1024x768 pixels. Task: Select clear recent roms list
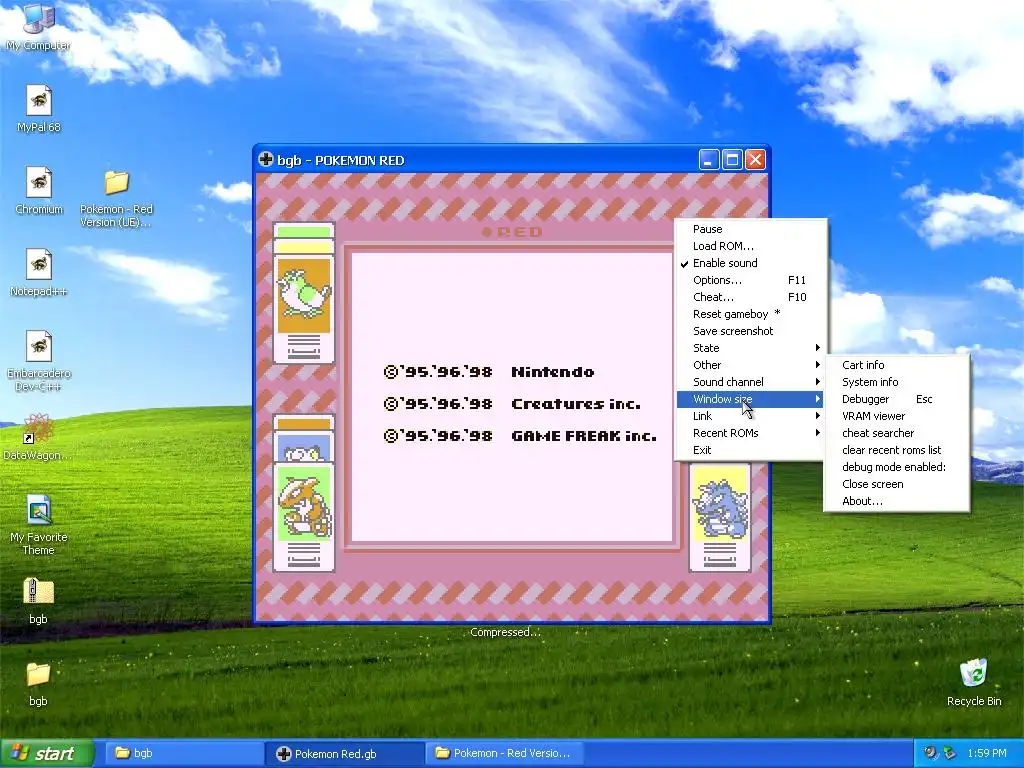[x=897, y=450]
